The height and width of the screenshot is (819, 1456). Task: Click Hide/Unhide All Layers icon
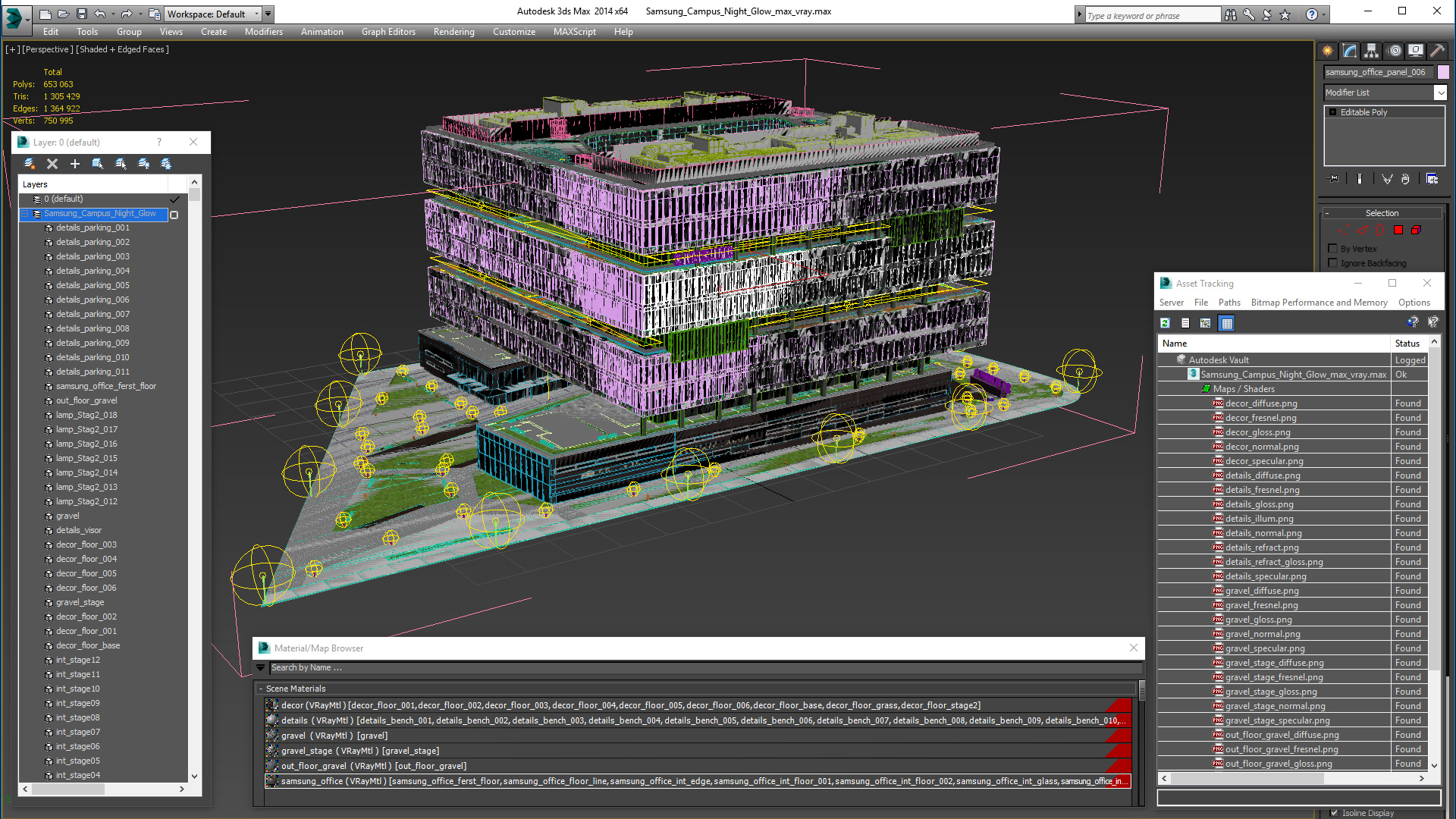point(143,164)
